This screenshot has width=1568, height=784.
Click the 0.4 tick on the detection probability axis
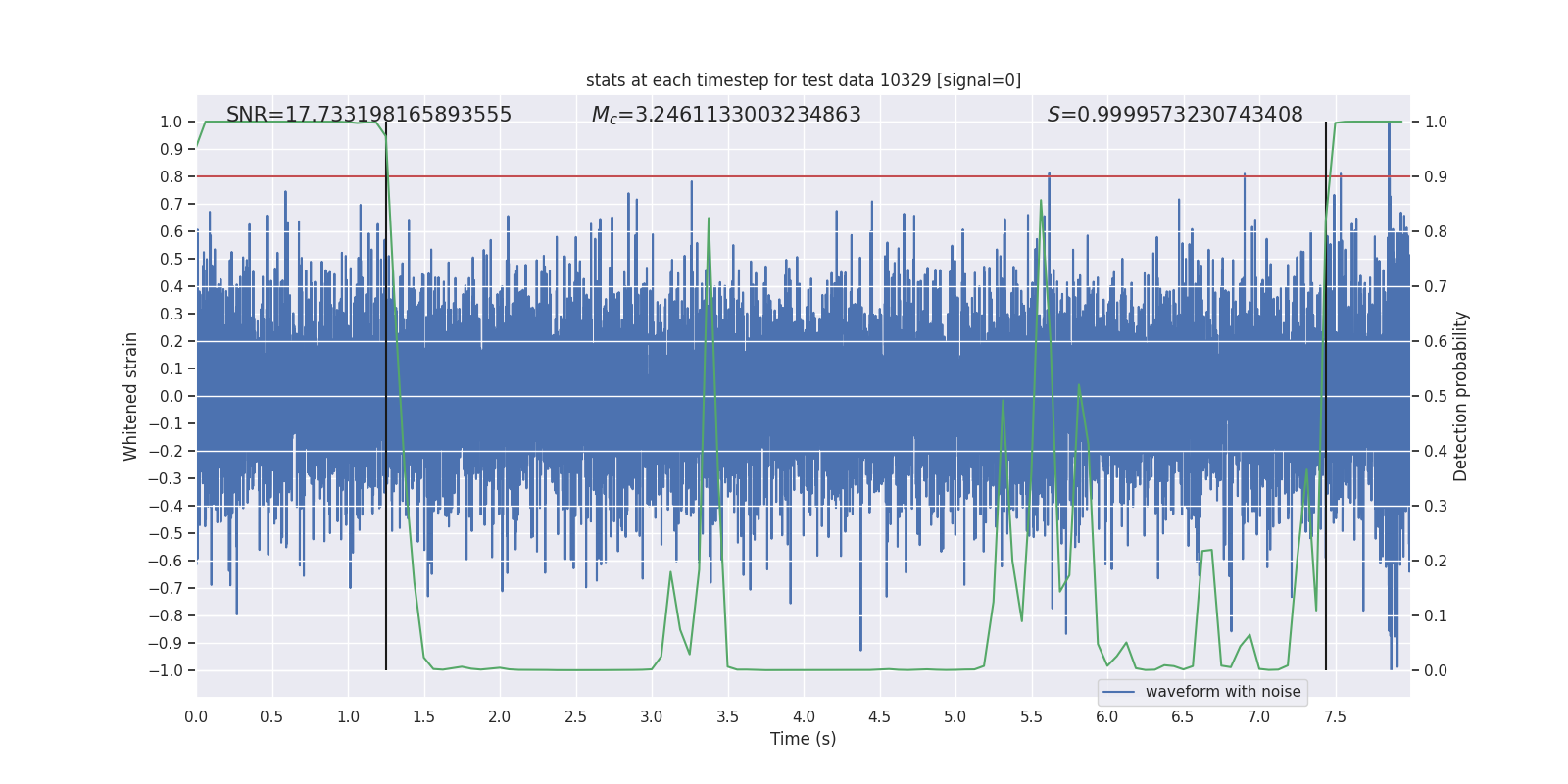(1436, 451)
